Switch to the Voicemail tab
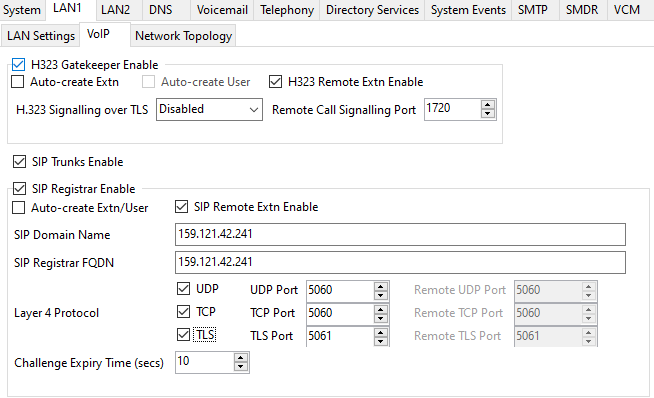Screen dimensions: 654x398 point(222,10)
